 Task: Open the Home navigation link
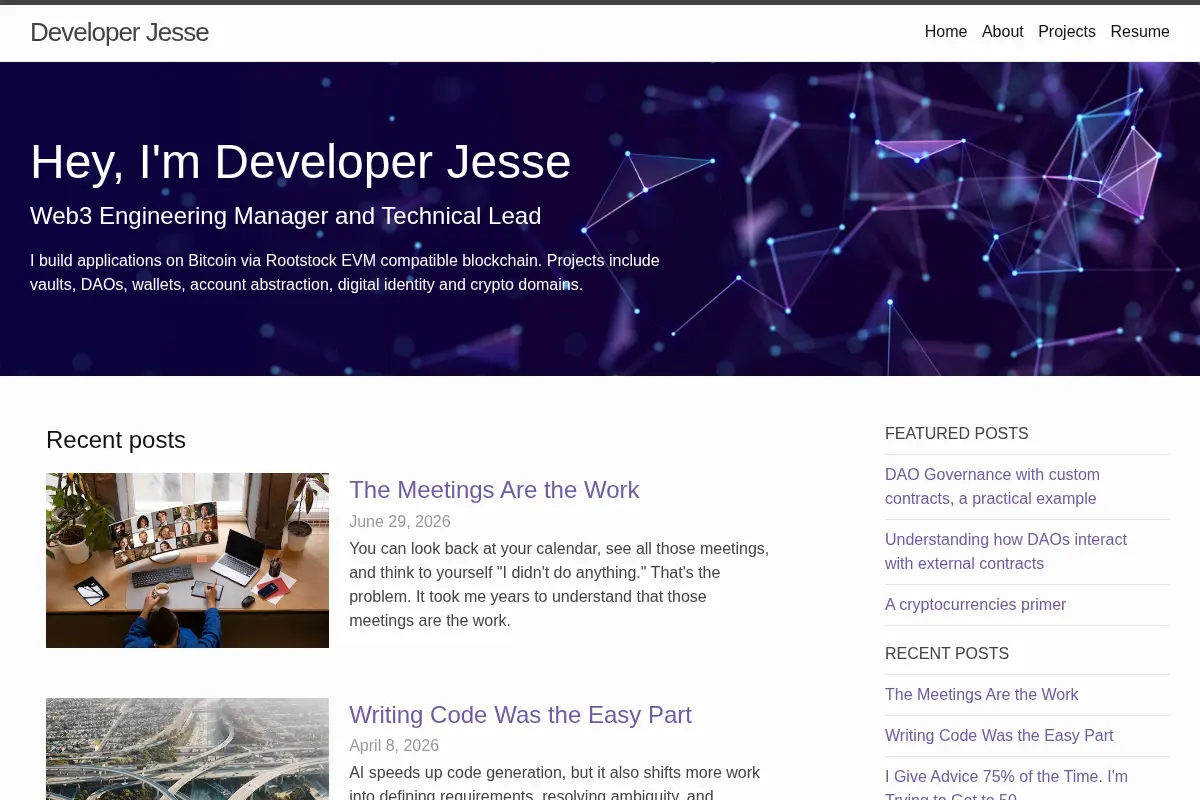pos(945,32)
